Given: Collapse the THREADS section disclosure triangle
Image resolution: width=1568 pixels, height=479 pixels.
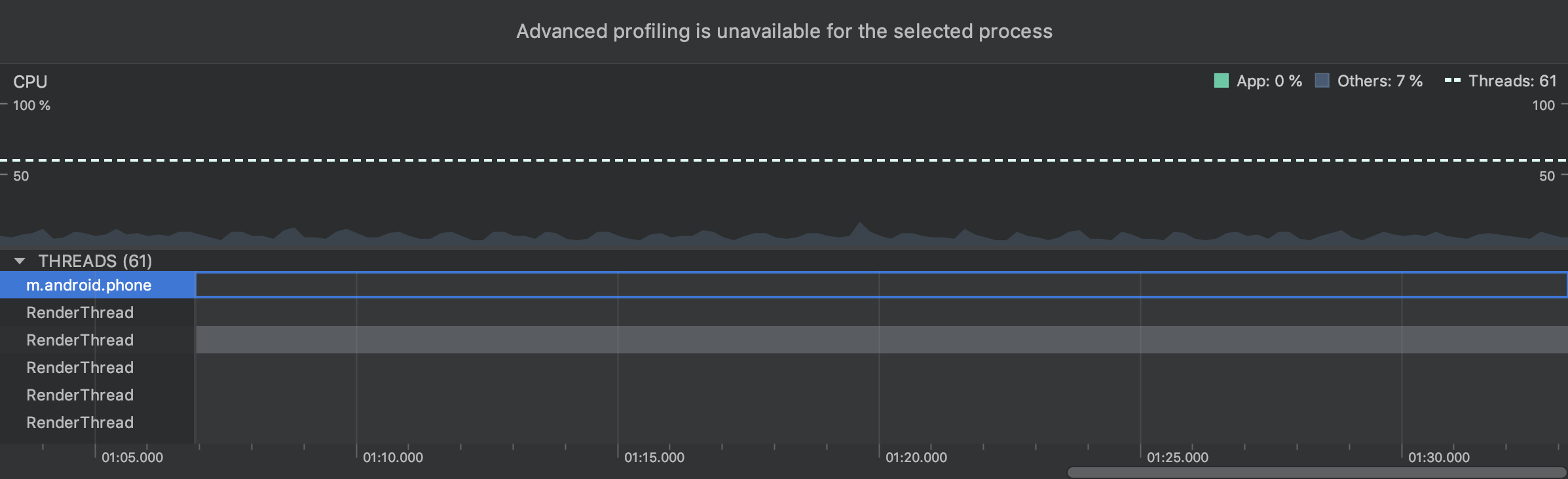Looking at the screenshot, I should [x=20, y=261].
